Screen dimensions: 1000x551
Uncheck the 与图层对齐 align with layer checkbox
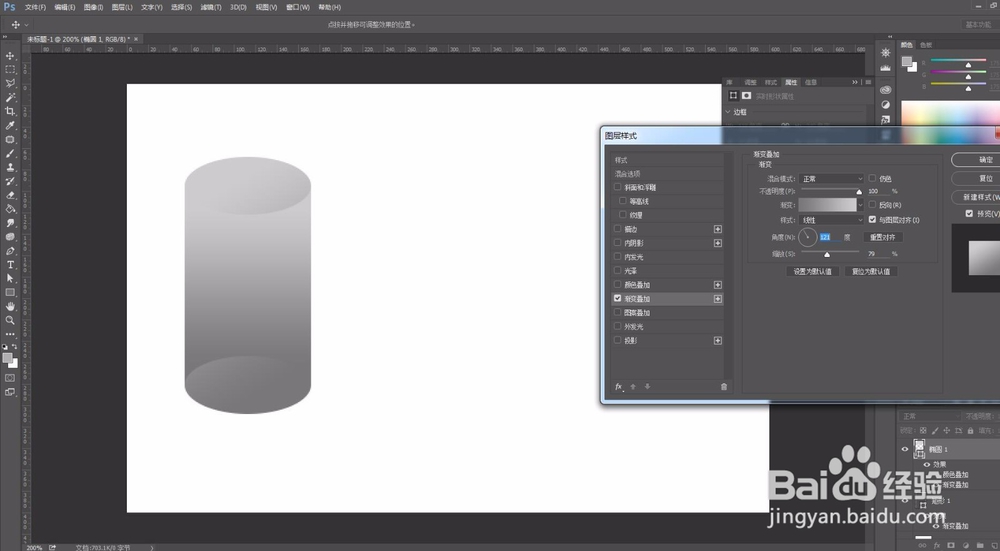coord(872,219)
